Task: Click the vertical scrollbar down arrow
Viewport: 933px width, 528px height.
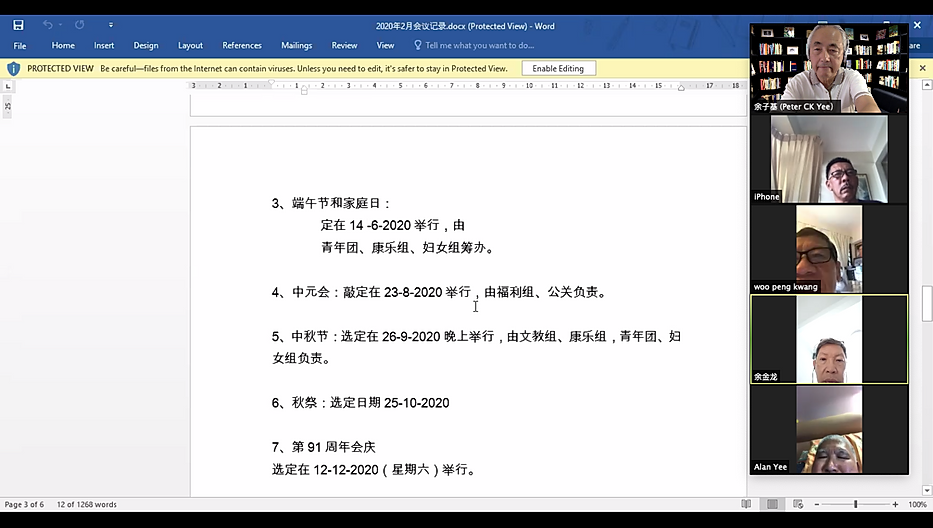Action: coord(926,490)
